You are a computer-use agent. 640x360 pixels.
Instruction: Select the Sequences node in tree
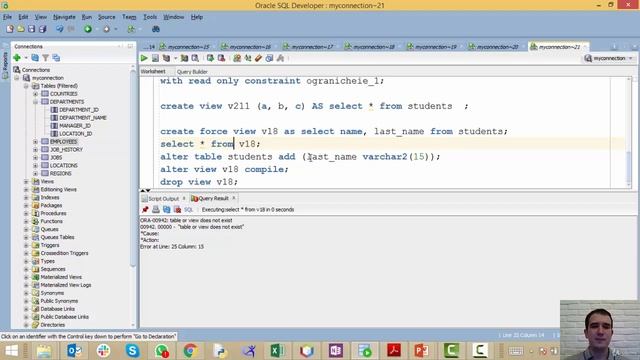tap(53, 269)
